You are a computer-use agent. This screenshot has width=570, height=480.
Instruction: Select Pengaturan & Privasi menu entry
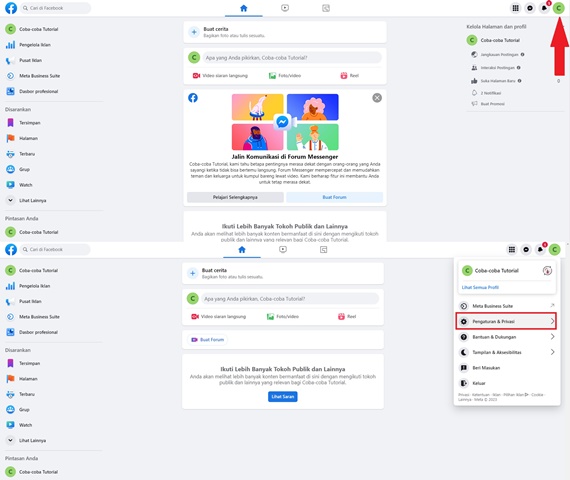pos(506,321)
